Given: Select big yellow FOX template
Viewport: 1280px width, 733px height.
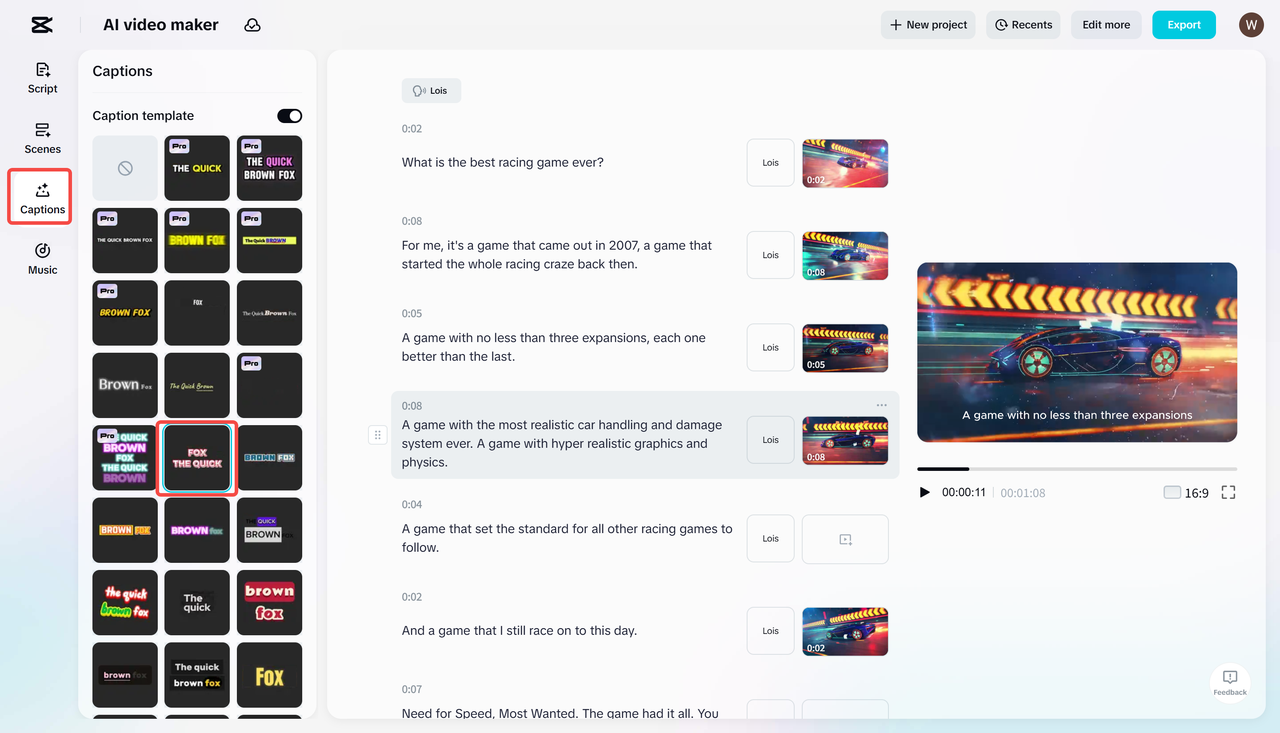Looking at the screenshot, I should [x=269, y=675].
